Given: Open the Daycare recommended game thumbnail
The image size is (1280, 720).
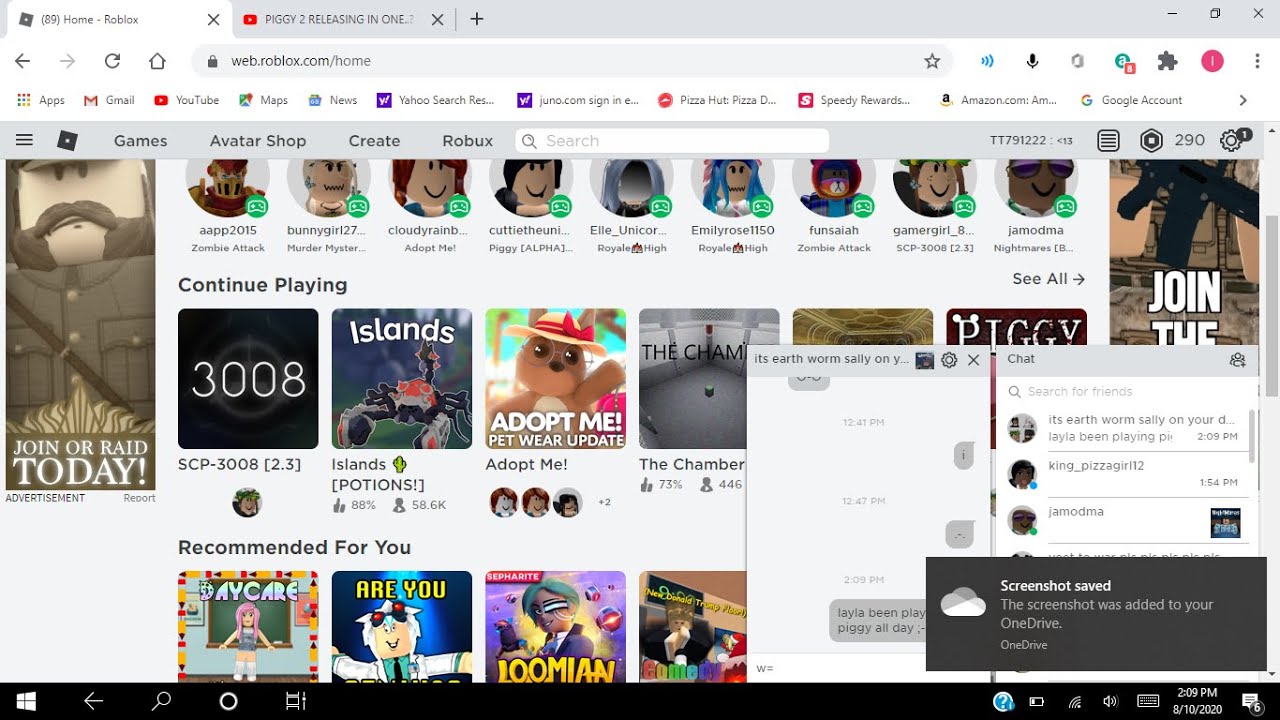Looking at the screenshot, I should coord(248,627).
